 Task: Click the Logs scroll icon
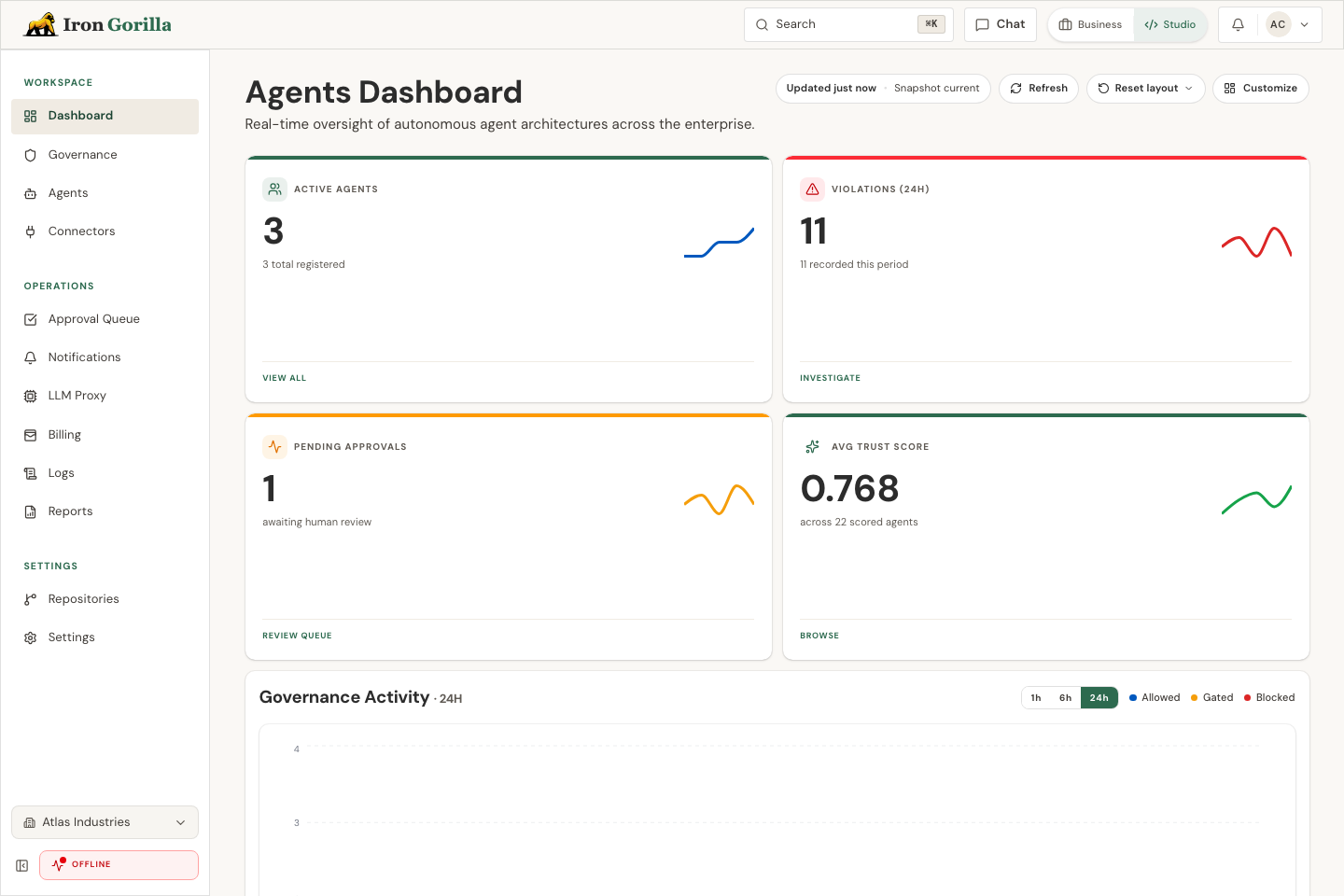[30, 473]
